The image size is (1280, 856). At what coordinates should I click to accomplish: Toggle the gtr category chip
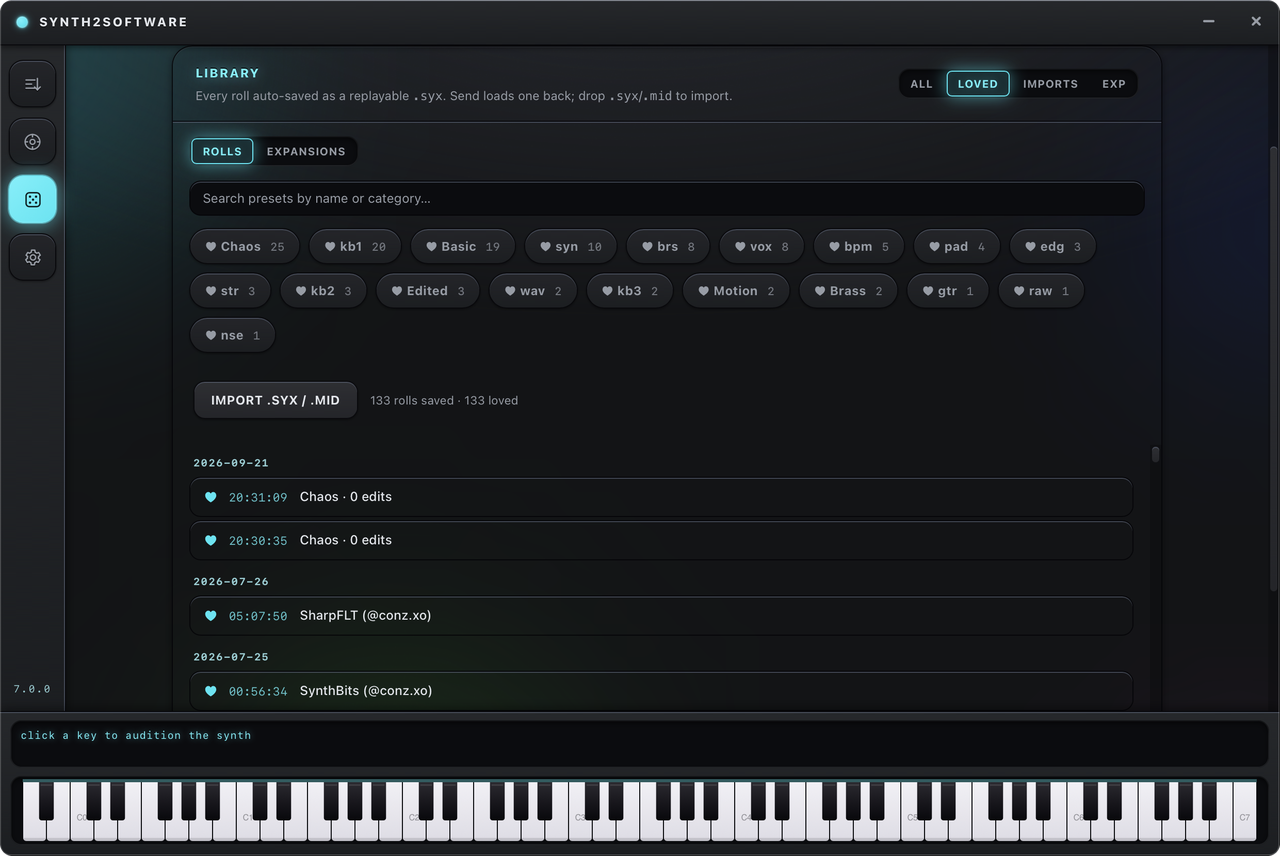click(948, 291)
